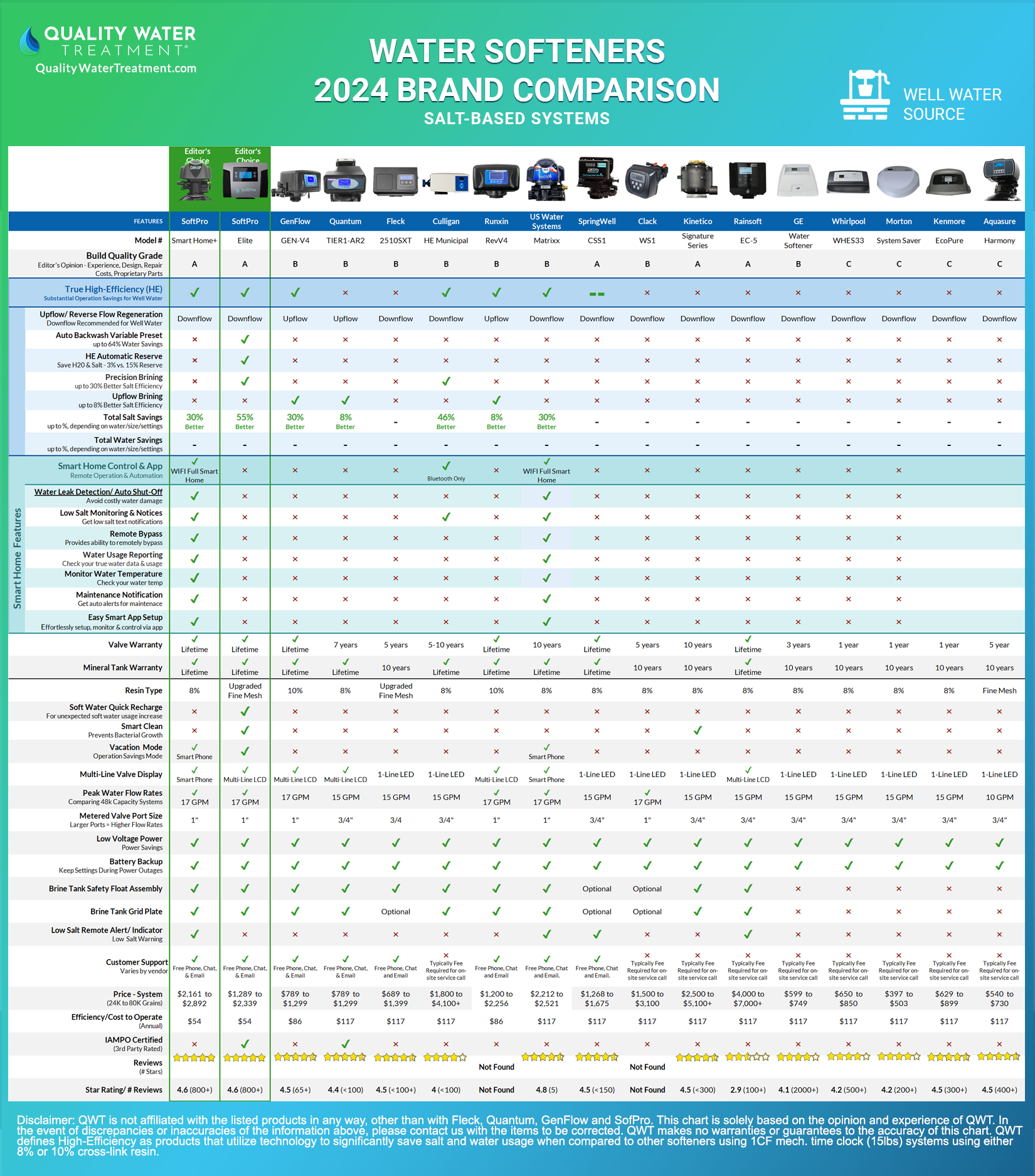Click the Quality Water Treatment droplet logo
This screenshot has height=1176, width=1035.
coord(29,41)
